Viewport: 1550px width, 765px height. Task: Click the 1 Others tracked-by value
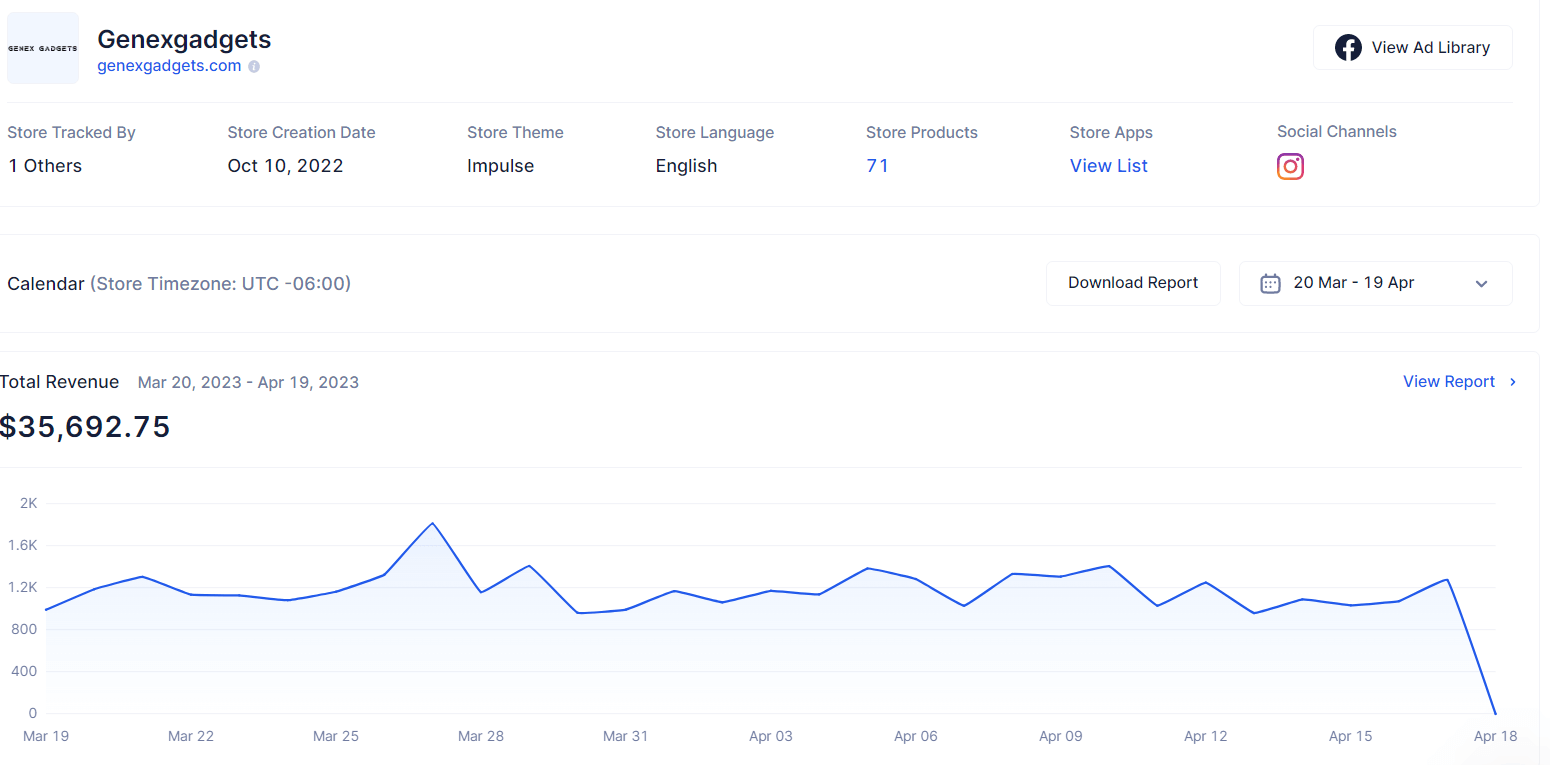[x=45, y=166]
